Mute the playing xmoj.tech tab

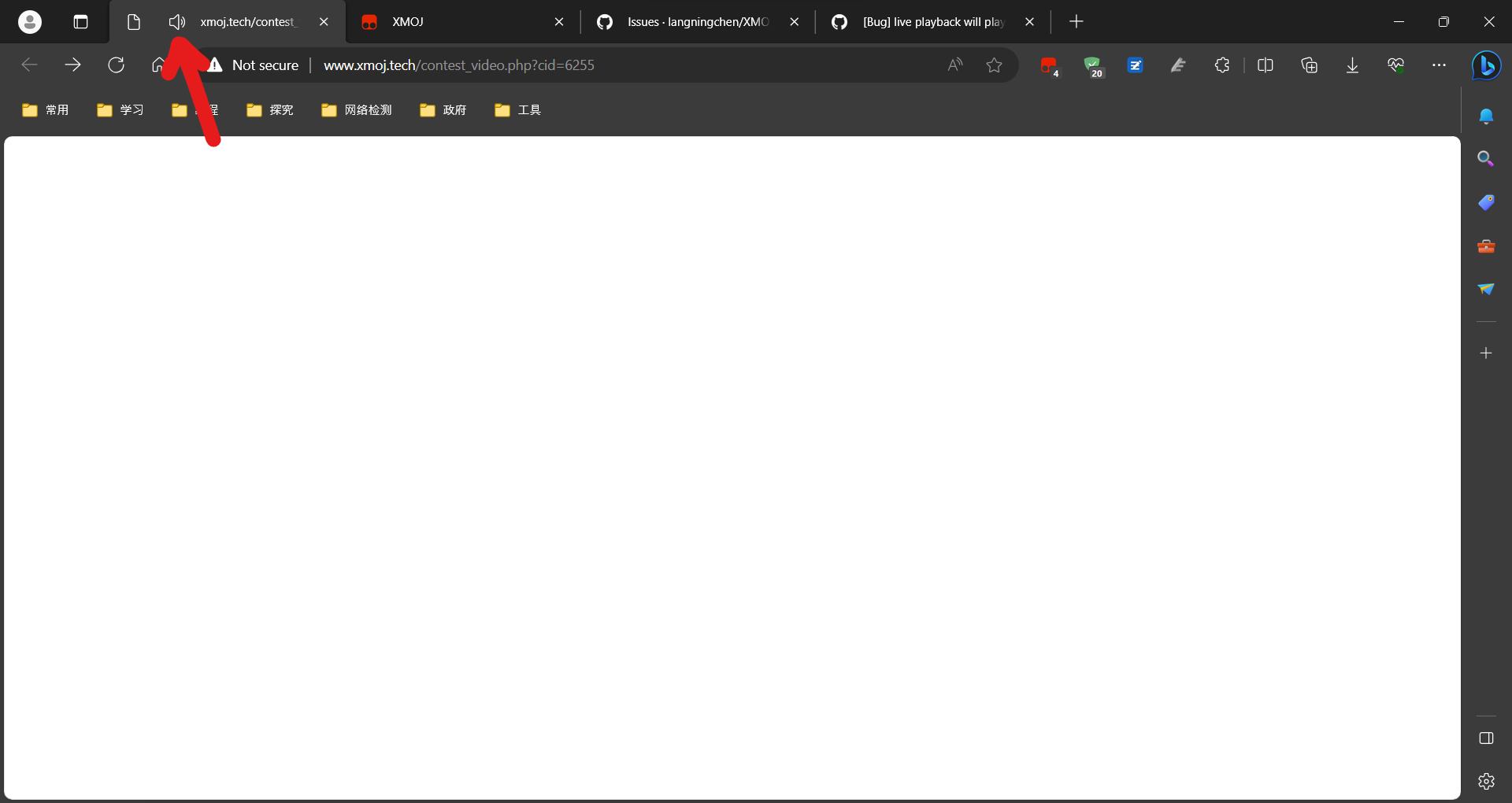point(176,21)
